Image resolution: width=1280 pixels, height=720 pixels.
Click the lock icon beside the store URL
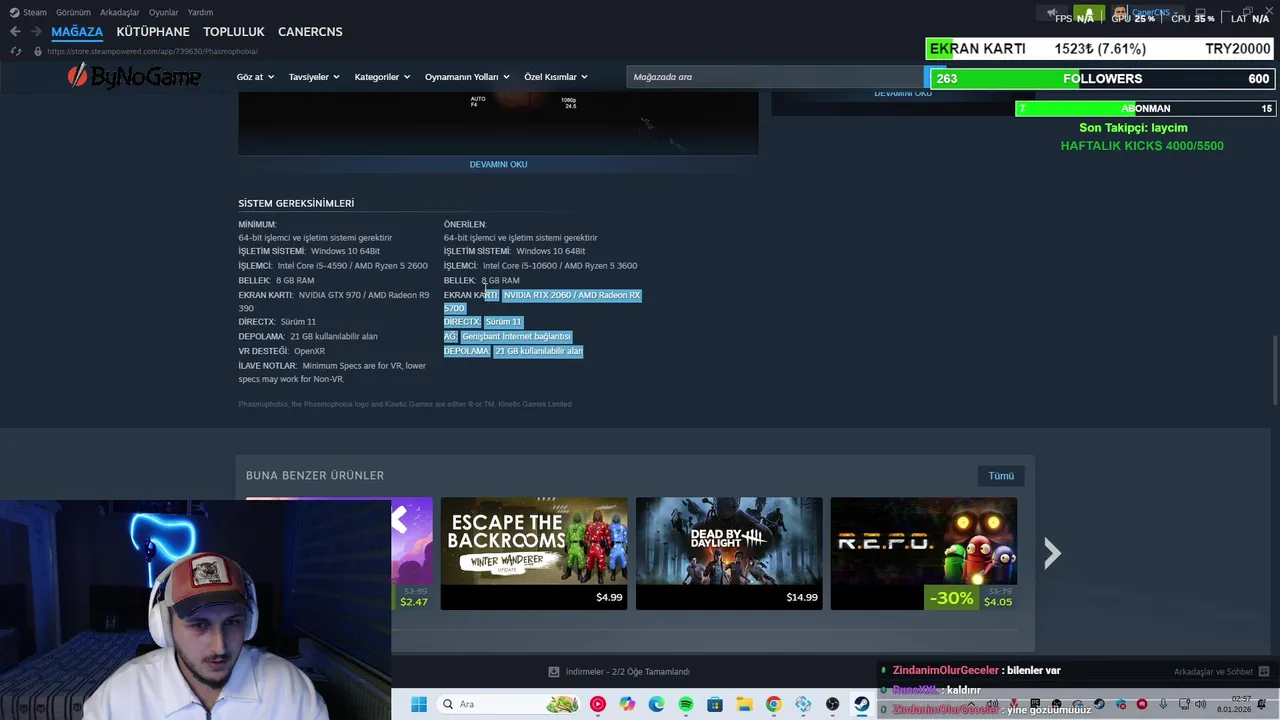[38, 51]
